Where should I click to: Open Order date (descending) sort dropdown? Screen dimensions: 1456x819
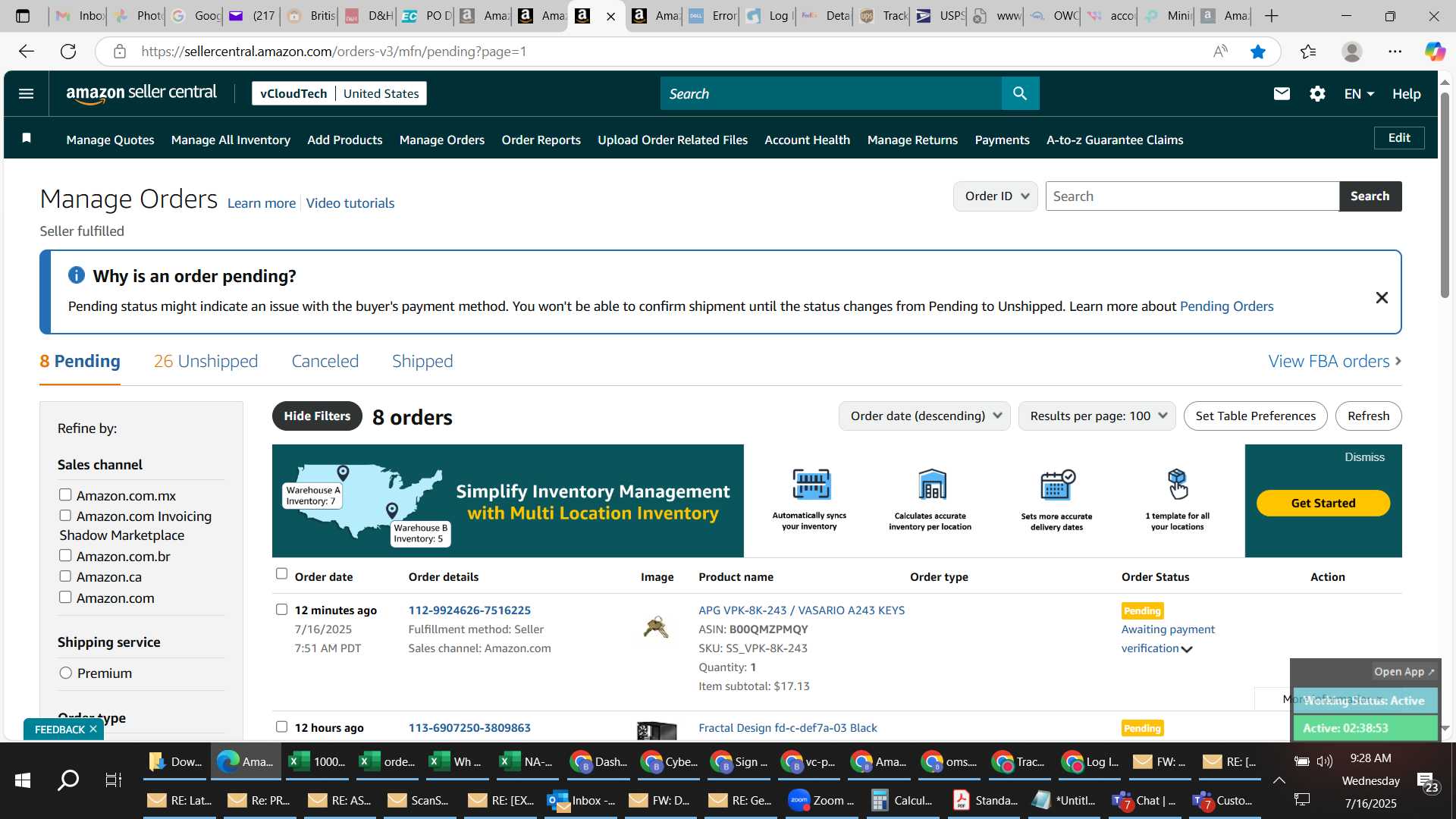[x=924, y=416]
